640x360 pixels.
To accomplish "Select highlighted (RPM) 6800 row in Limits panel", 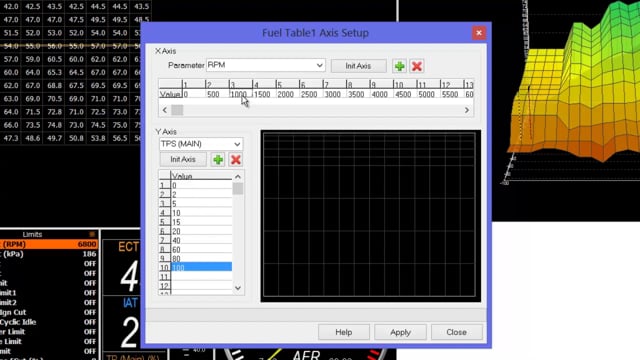I will (x=49, y=244).
